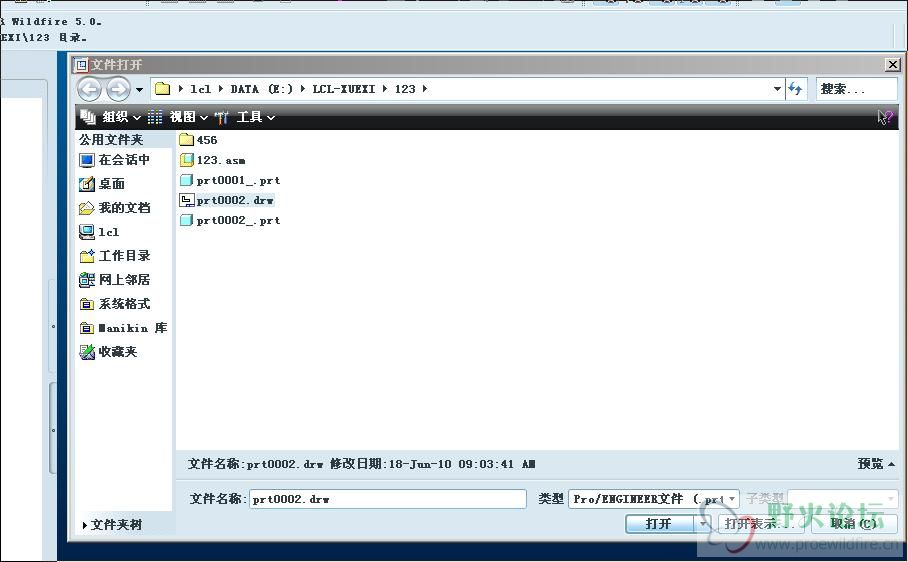908x562 pixels.
Task: Click the 123.asm assembly file icon
Action: 186,160
